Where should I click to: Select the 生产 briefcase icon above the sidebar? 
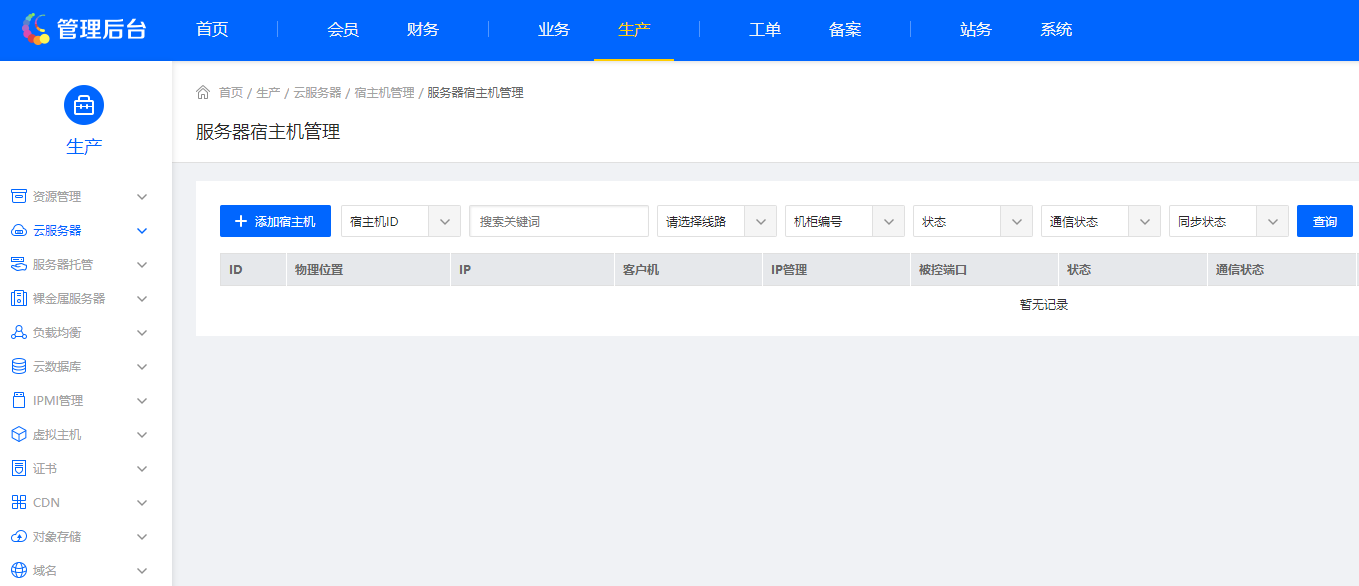tap(83, 104)
